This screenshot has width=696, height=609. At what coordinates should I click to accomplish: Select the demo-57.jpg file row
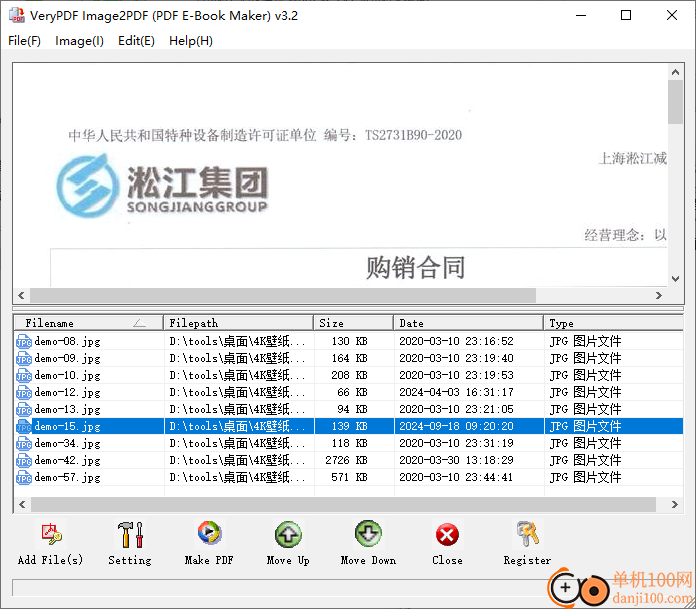click(348, 477)
